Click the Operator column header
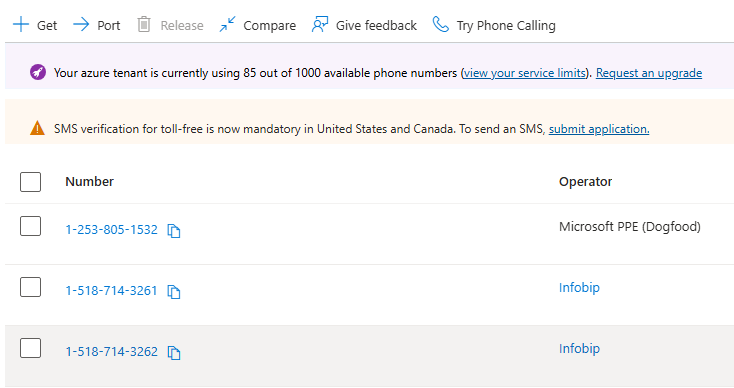 click(585, 182)
